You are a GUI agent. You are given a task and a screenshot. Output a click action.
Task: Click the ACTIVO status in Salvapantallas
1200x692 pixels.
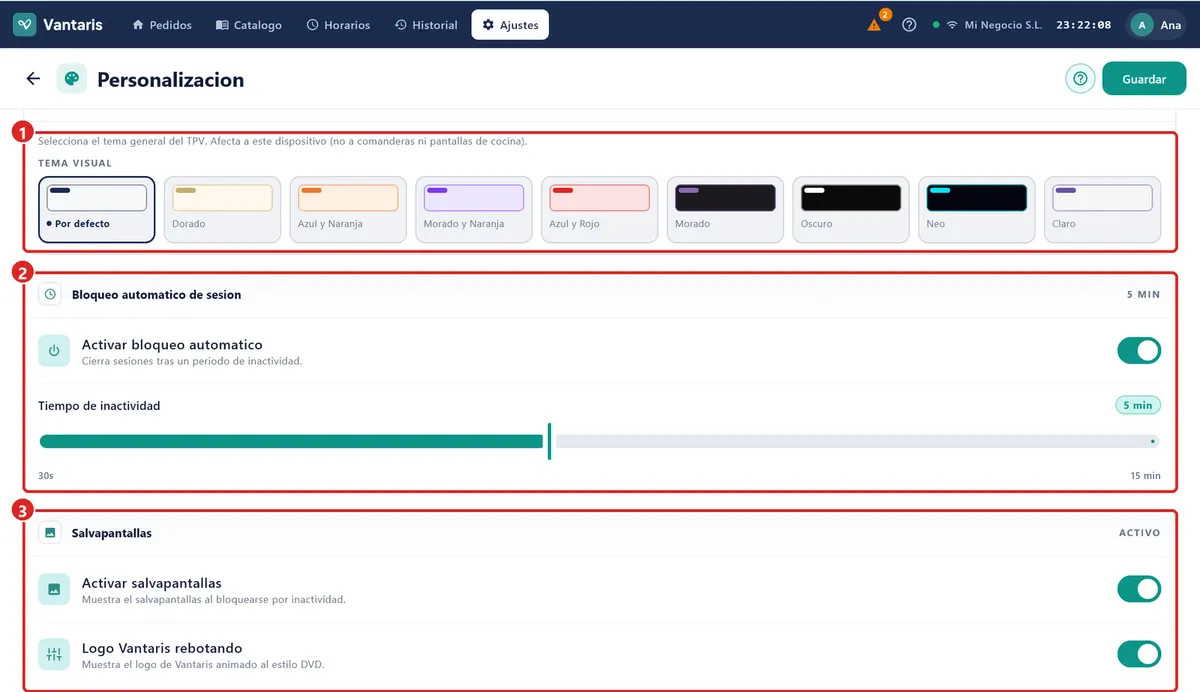click(1140, 533)
